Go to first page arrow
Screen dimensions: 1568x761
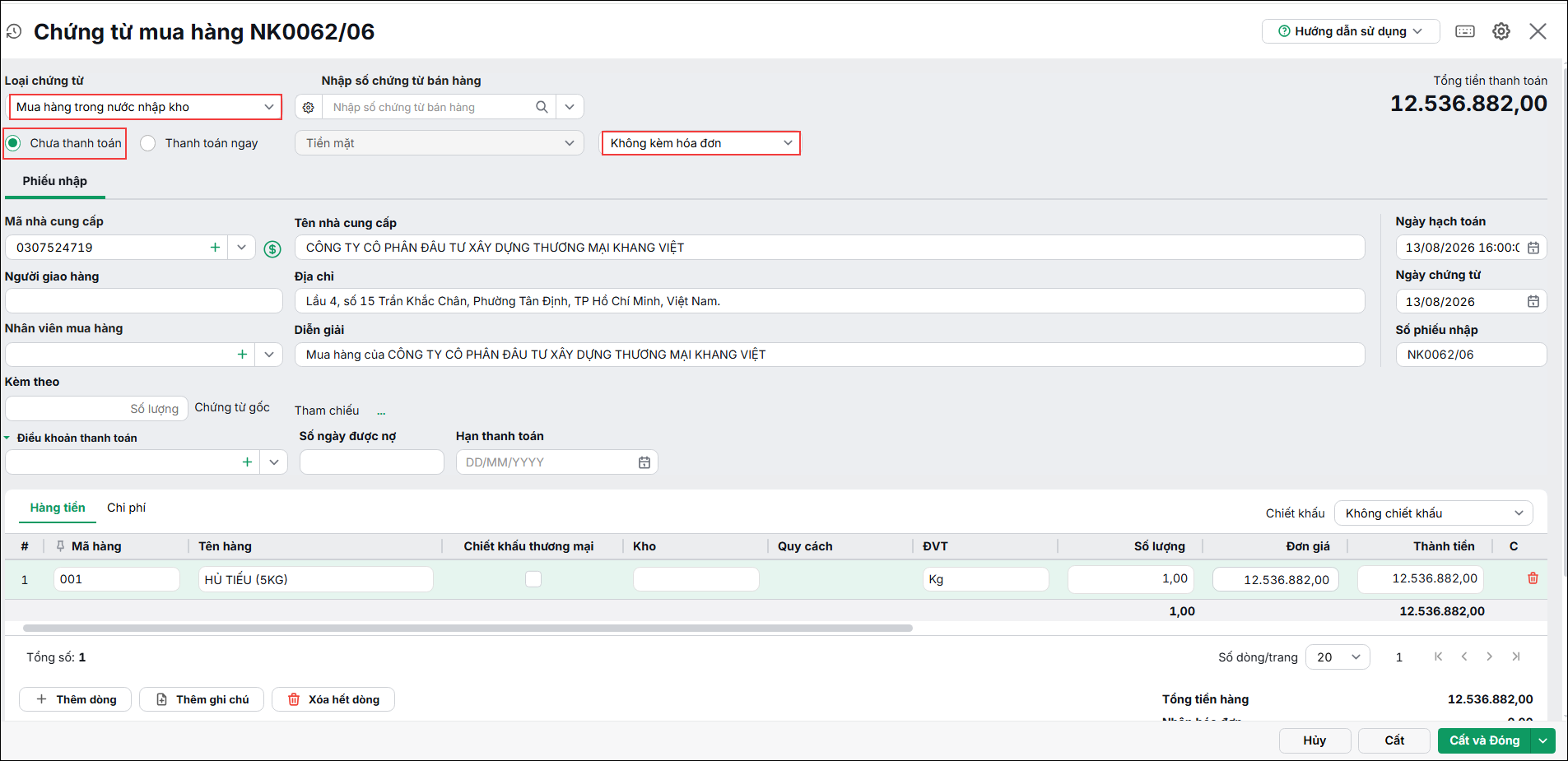click(x=1438, y=657)
